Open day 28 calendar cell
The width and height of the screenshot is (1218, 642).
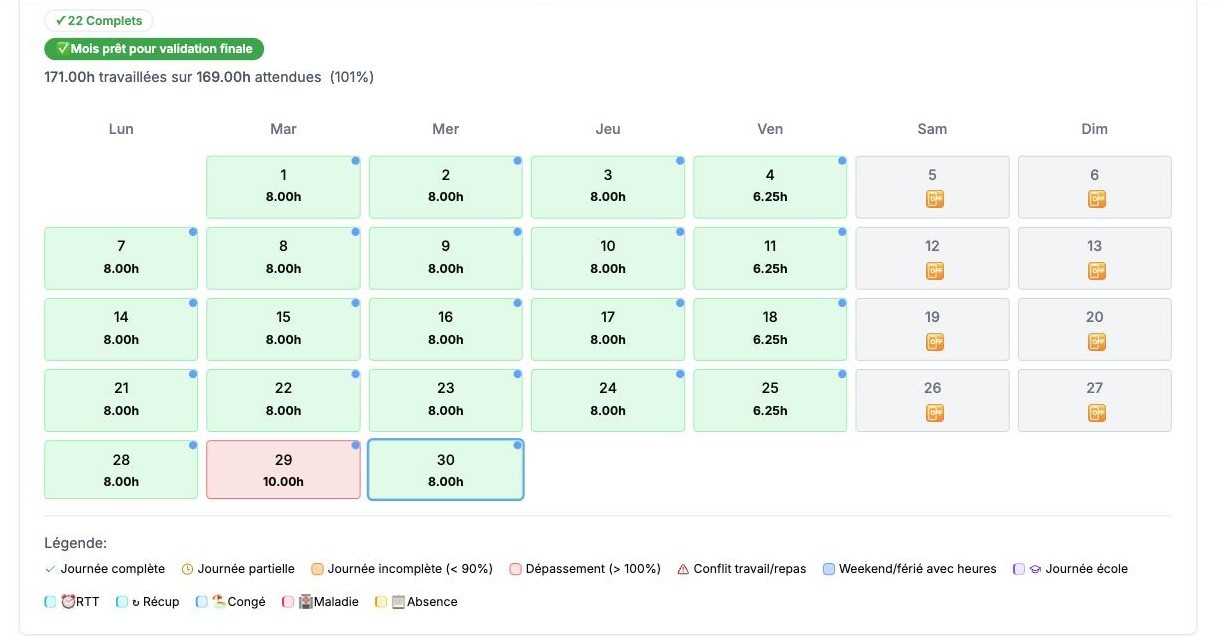121,471
